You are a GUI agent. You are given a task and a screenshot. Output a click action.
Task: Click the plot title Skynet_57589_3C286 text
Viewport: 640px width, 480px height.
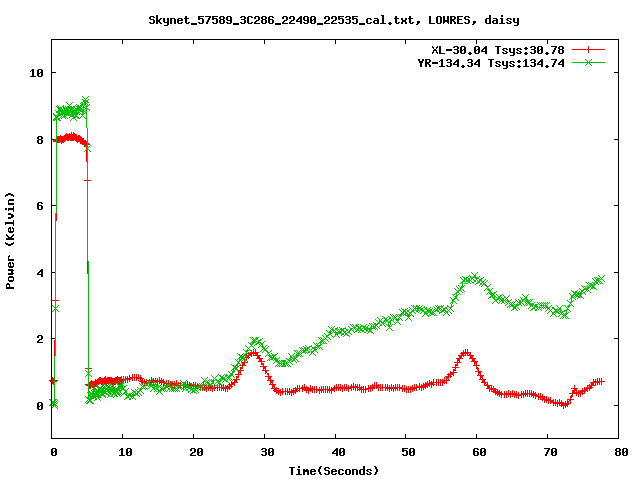[x=334, y=20]
